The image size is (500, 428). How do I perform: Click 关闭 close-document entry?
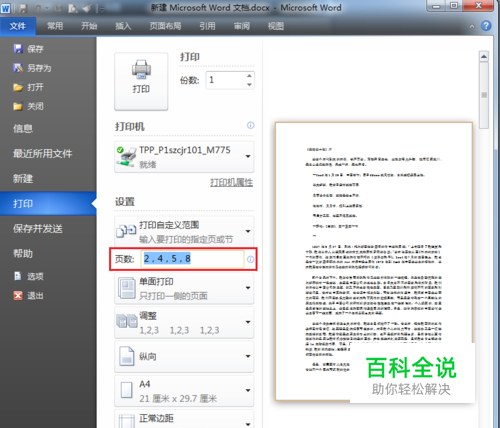coord(29,106)
